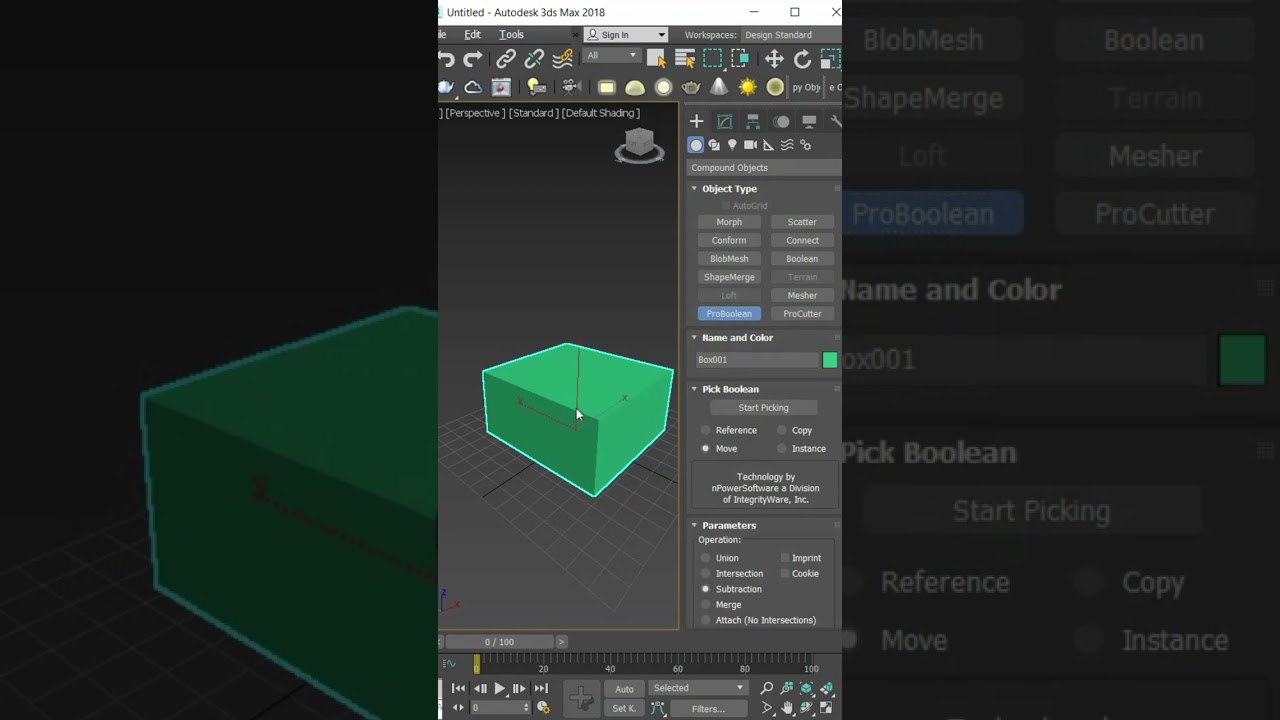
Task: Click Start Picking button
Action: coord(764,408)
